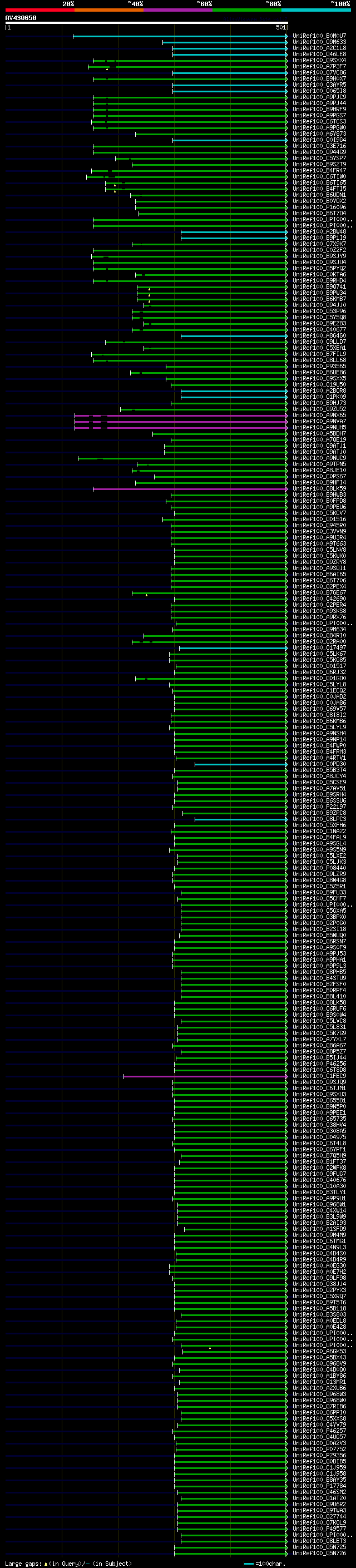Select the UniRef100_C3VVN9 label
This screenshot has width=356, height=1568.
[x=319, y=532]
